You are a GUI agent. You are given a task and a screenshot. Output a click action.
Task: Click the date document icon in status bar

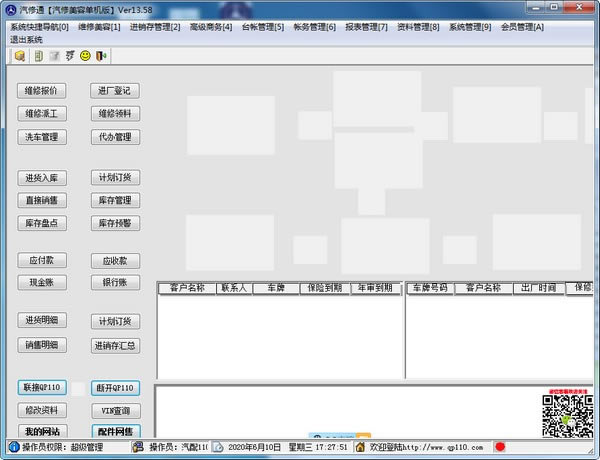coord(218,447)
